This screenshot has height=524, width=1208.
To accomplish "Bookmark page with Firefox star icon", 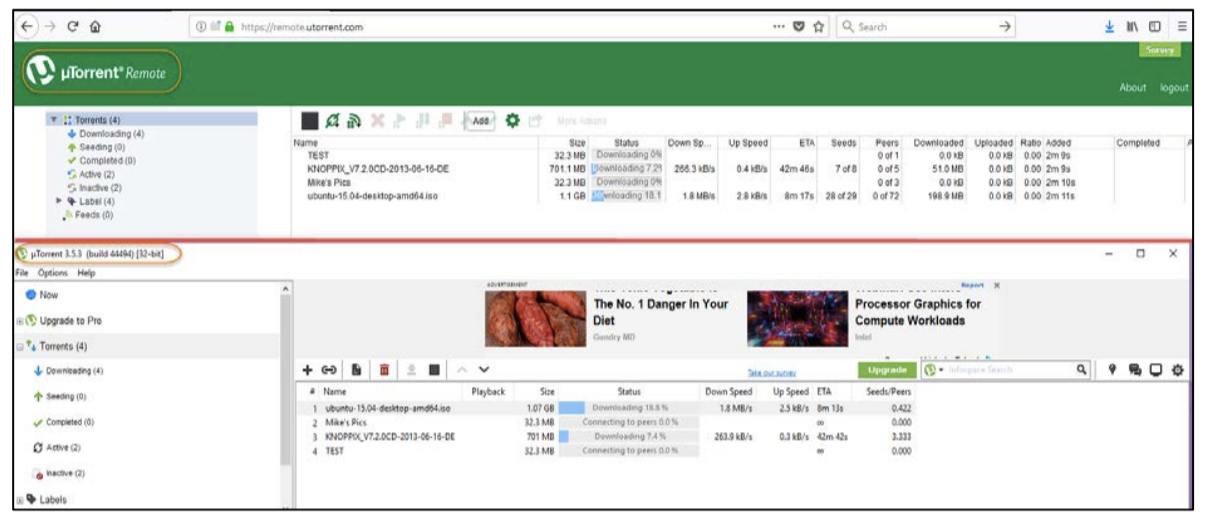I will pyautogui.click(x=819, y=27).
